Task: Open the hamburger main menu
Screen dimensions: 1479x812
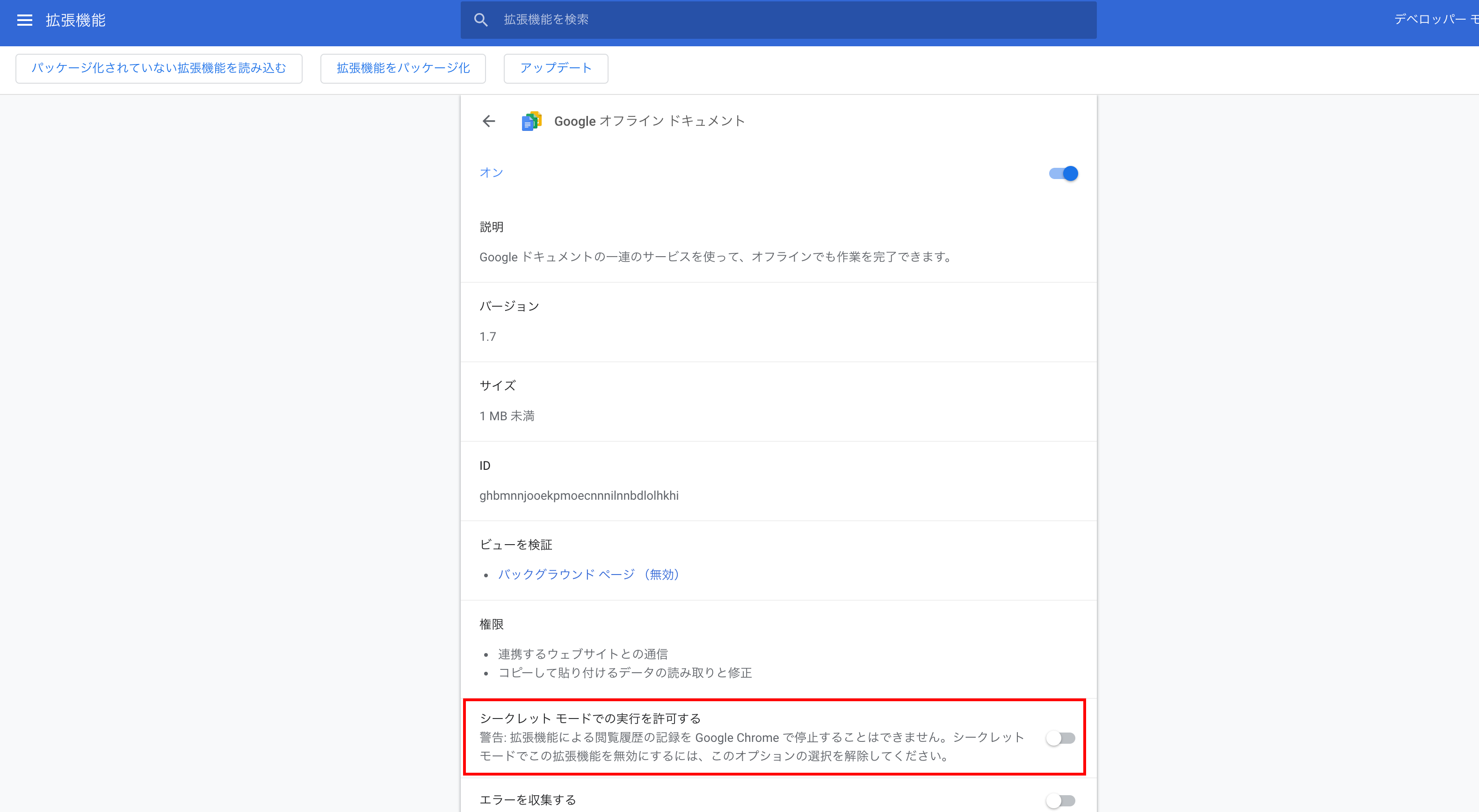Action: 24,20
